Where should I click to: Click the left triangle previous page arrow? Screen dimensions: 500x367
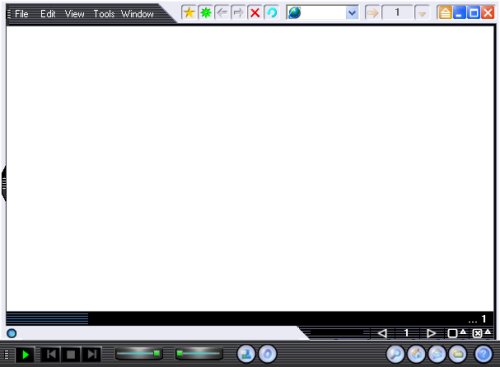(382, 333)
